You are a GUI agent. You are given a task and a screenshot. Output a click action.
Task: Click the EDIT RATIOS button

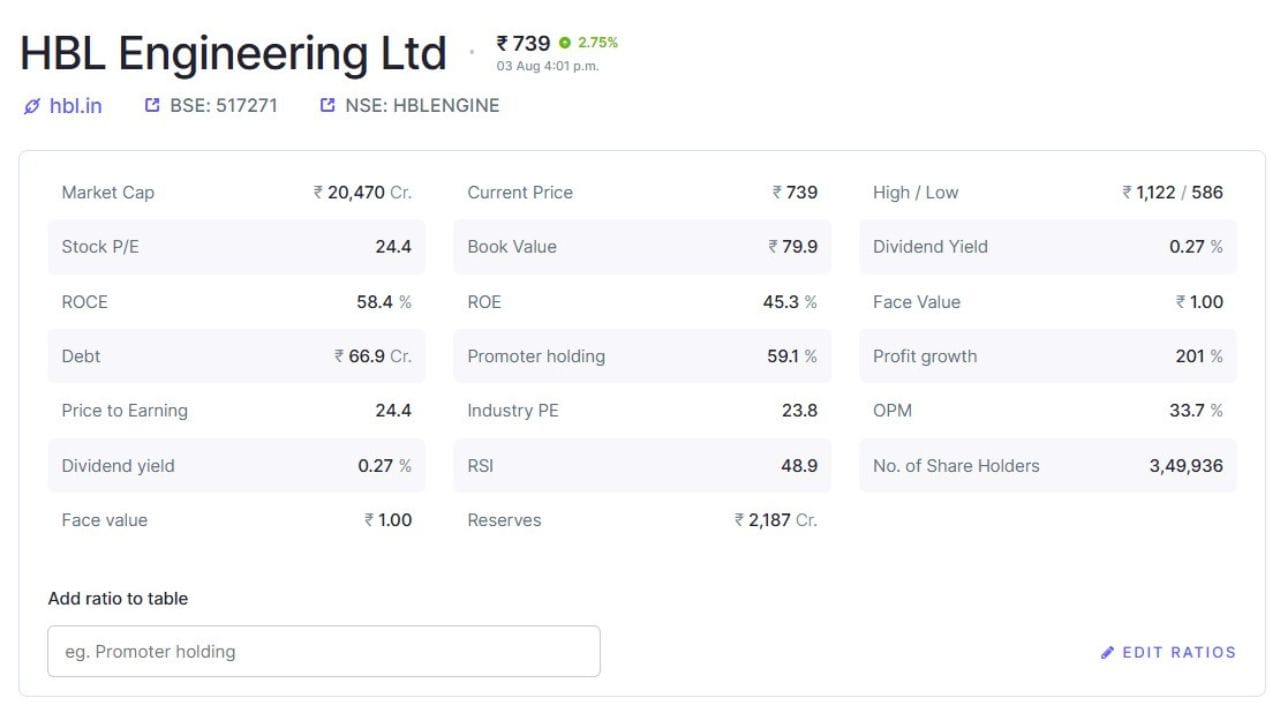1168,652
